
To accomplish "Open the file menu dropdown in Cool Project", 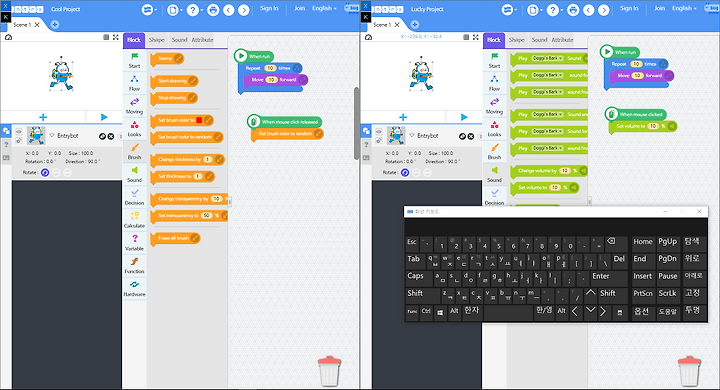I will [x=174, y=10].
